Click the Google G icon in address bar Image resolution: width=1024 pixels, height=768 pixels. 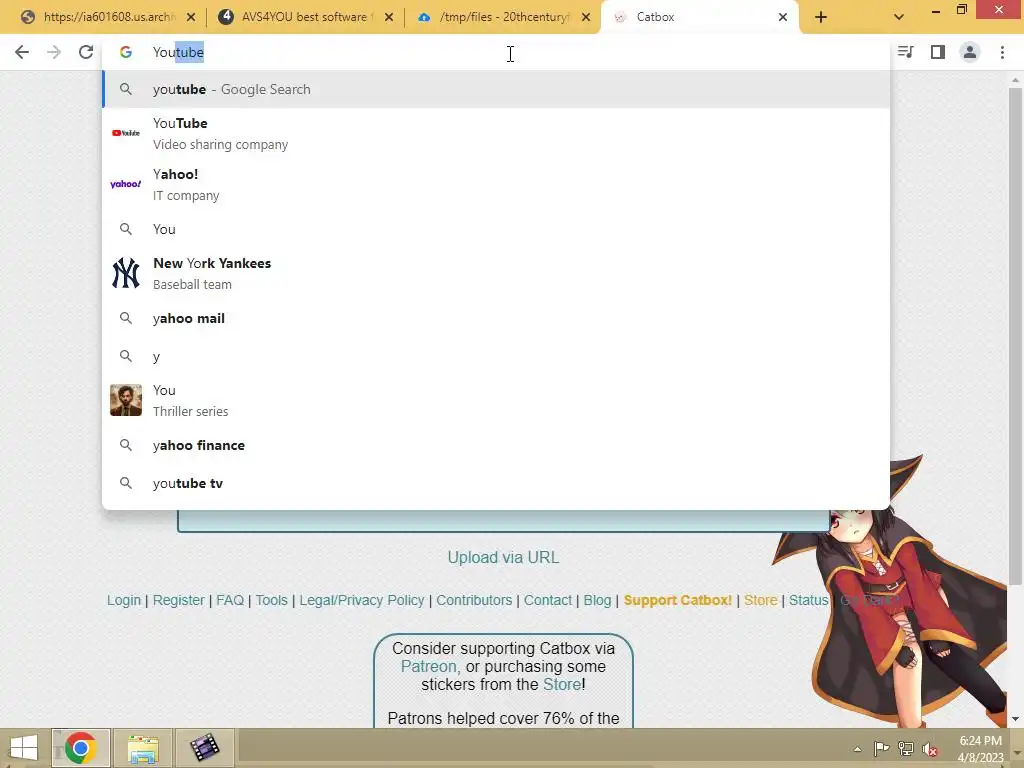[125, 52]
